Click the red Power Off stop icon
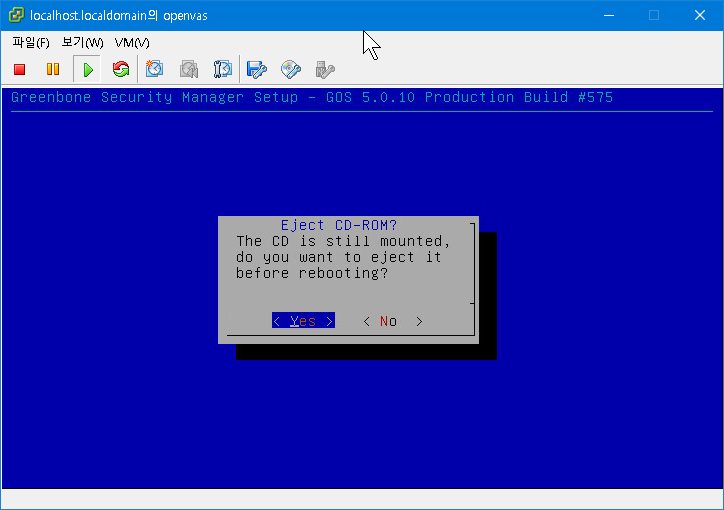The image size is (724, 510). pos(19,69)
